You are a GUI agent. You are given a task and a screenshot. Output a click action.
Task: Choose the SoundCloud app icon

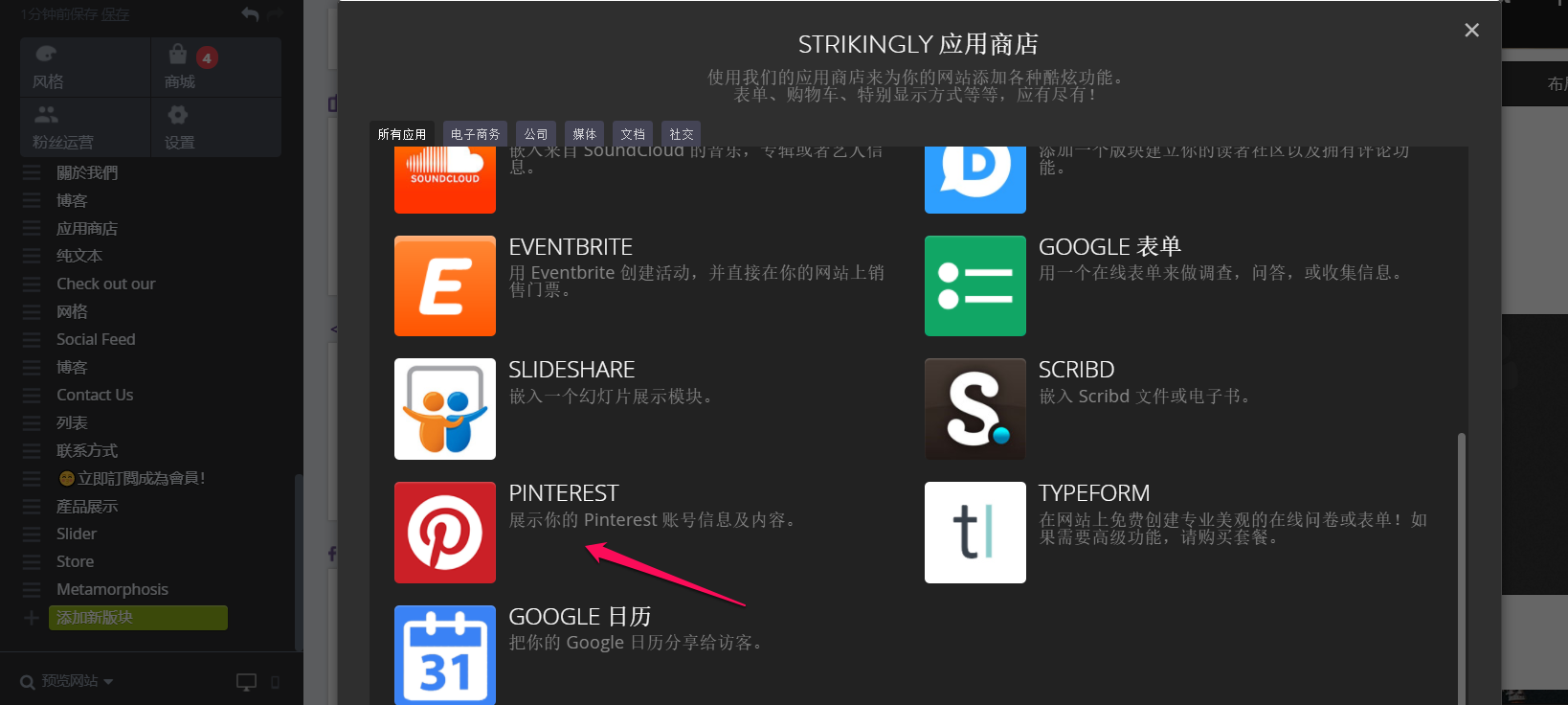coord(445,180)
